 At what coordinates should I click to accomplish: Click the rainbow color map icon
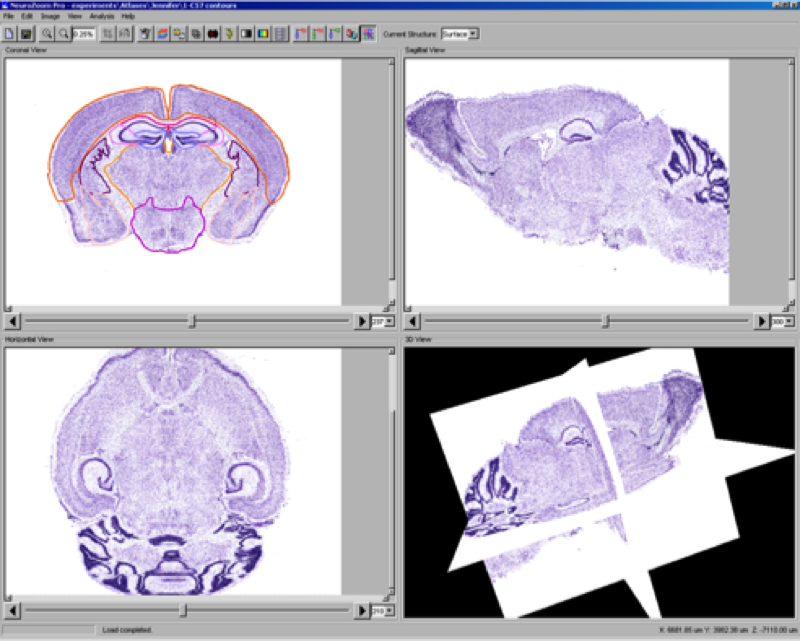[262, 33]
